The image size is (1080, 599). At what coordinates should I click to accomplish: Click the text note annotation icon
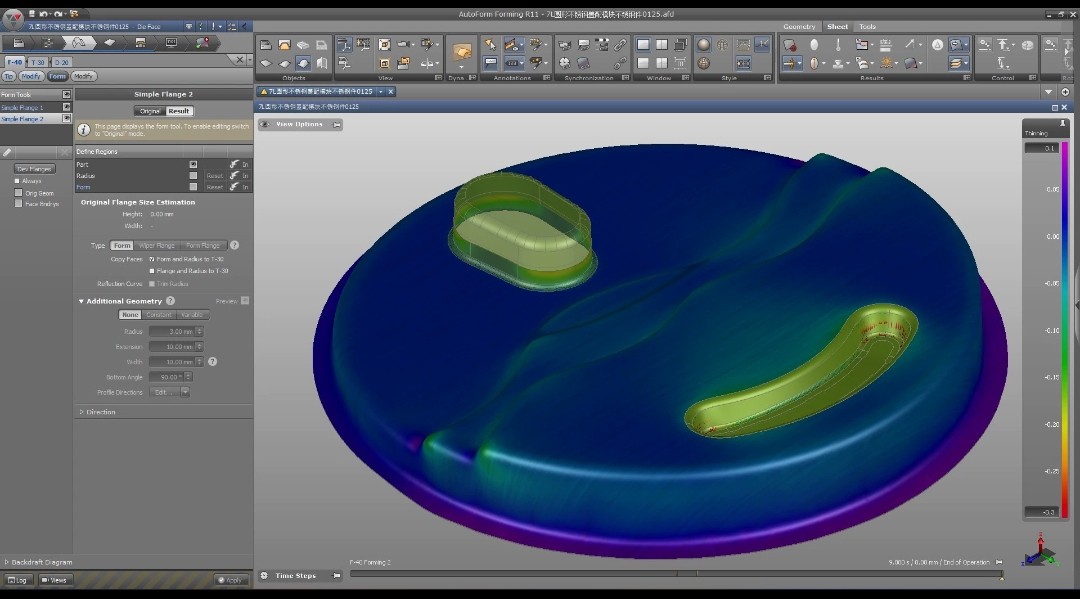point(490,63)
